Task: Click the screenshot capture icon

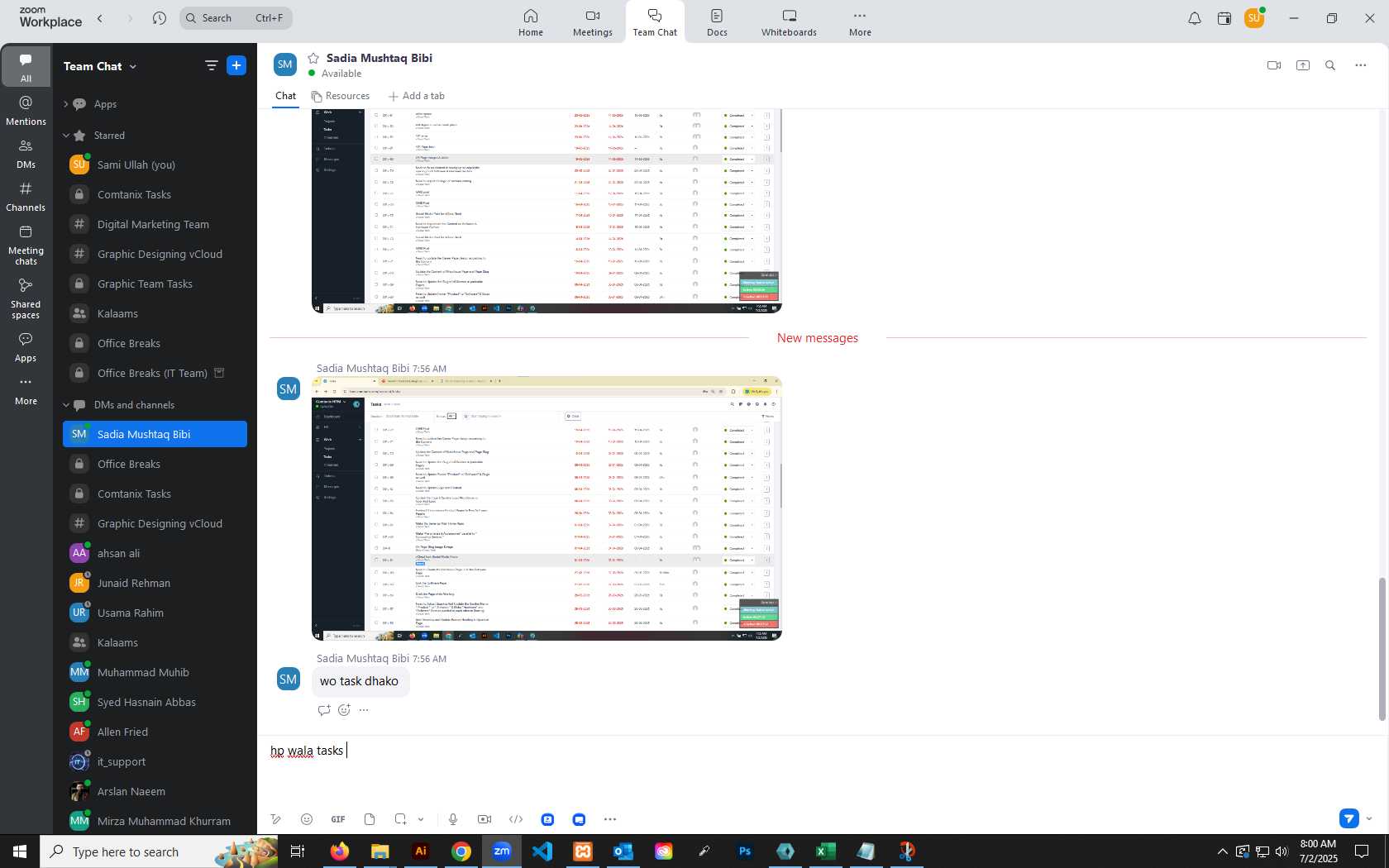Action: click(x=400, y=819)
